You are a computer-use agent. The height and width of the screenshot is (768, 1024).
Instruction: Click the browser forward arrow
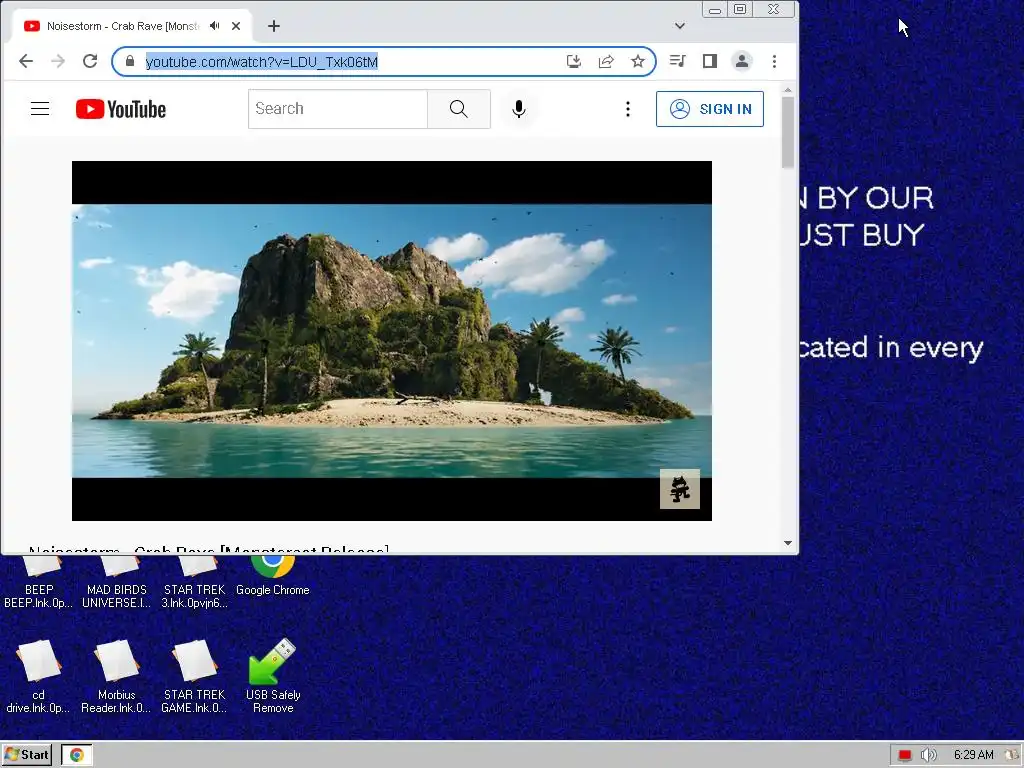coord(58,61)
